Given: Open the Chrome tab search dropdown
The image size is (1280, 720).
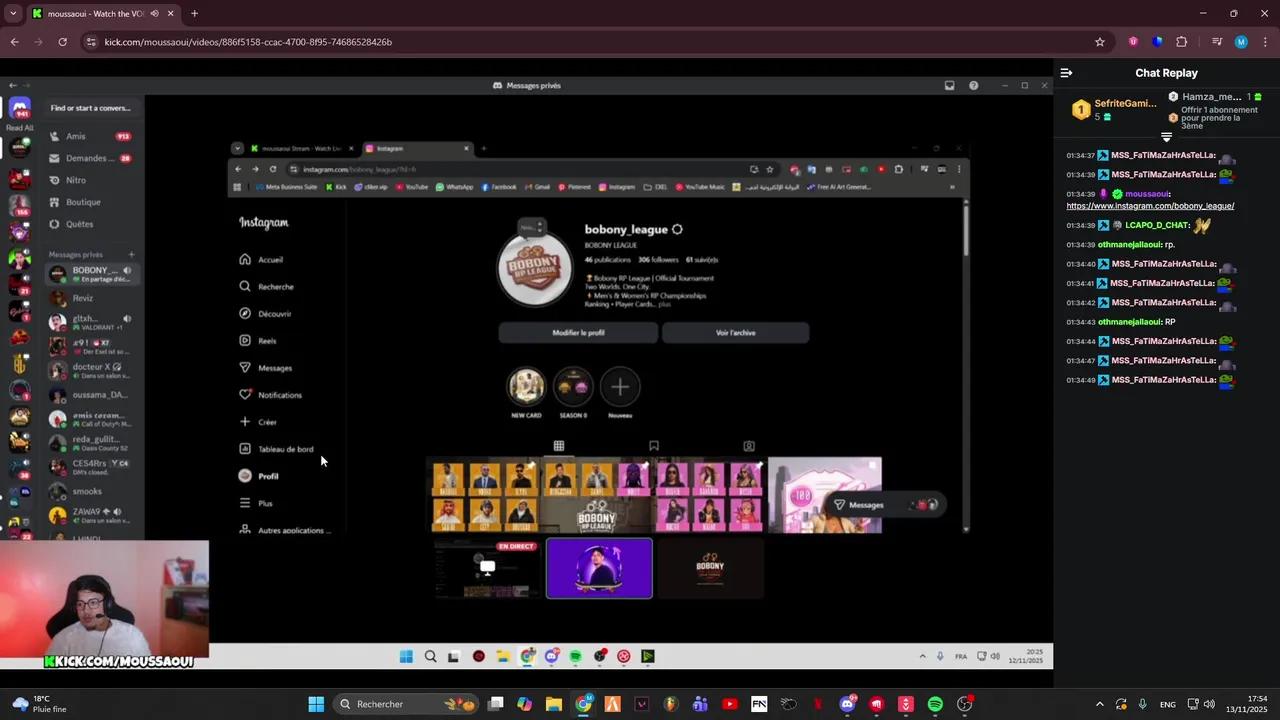Looking at the screenshot, I should pyautogui.click(x=13, y=14).
